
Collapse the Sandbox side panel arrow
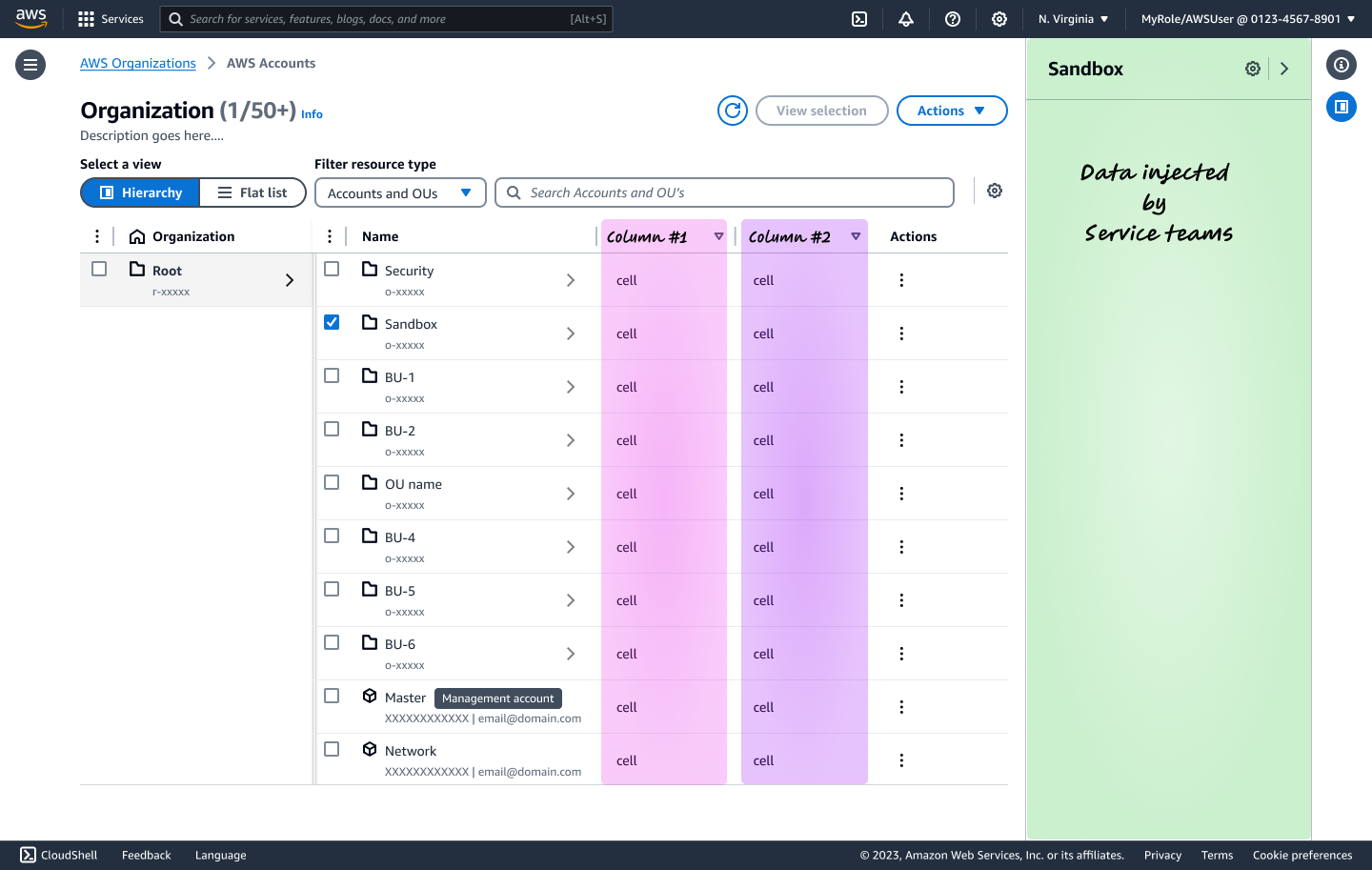click(x=1284, y=69)
